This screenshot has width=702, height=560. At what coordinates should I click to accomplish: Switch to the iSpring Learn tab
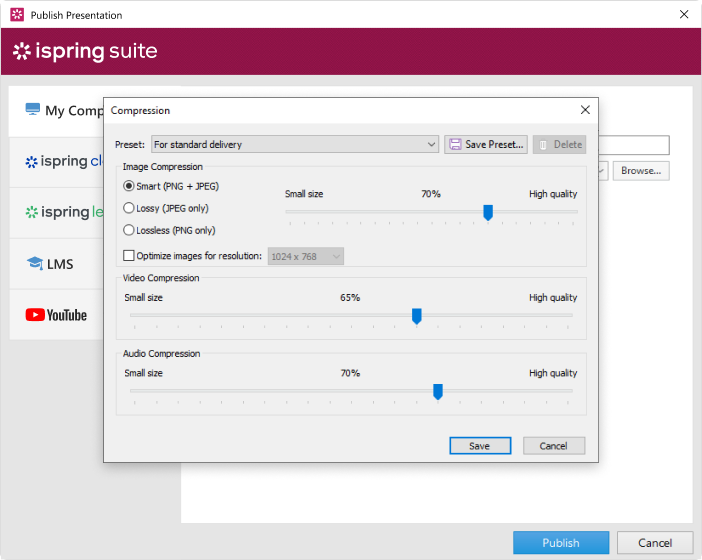tap(57, 213)
